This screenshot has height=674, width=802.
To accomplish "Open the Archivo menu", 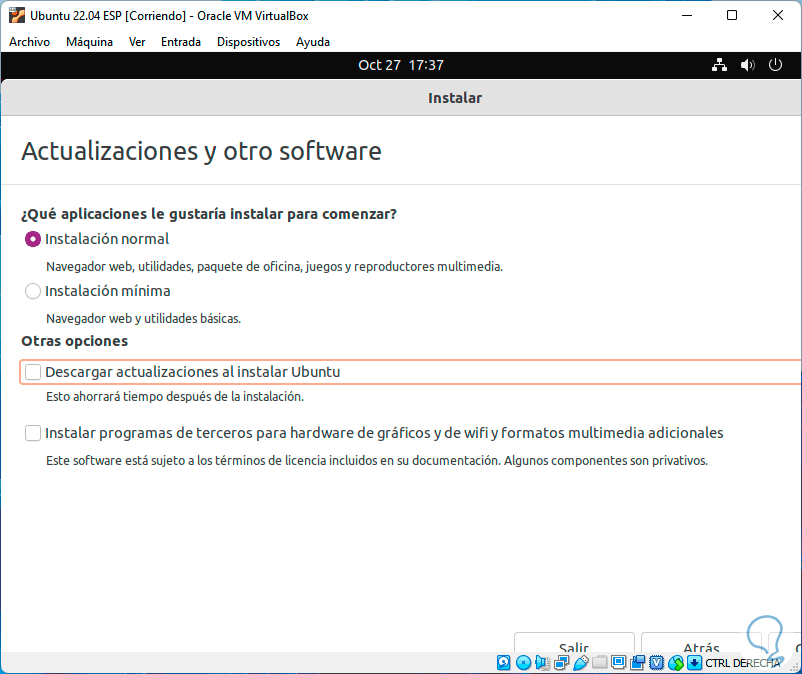I will [30, 42].
